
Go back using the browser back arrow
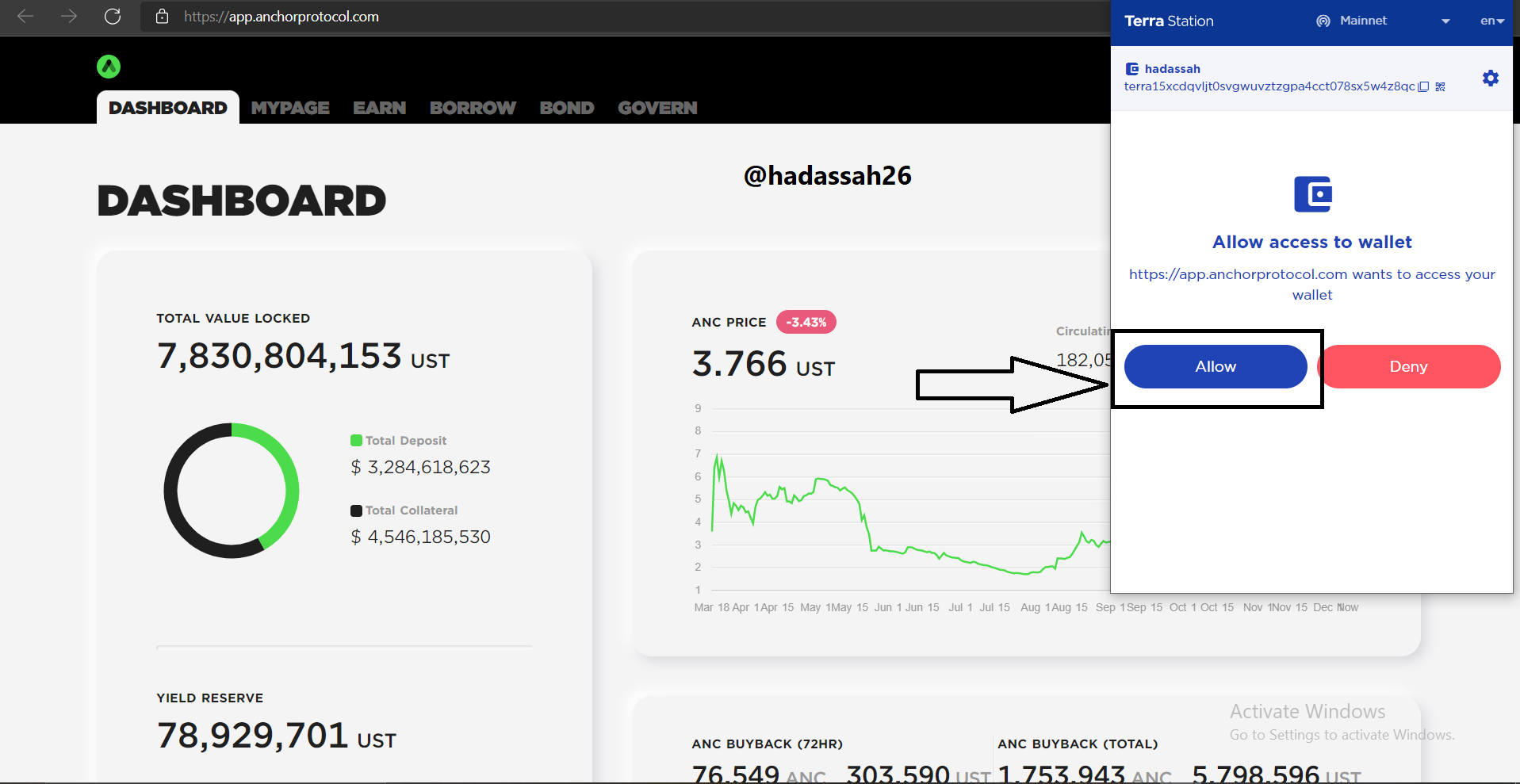[x=25, y=17]
